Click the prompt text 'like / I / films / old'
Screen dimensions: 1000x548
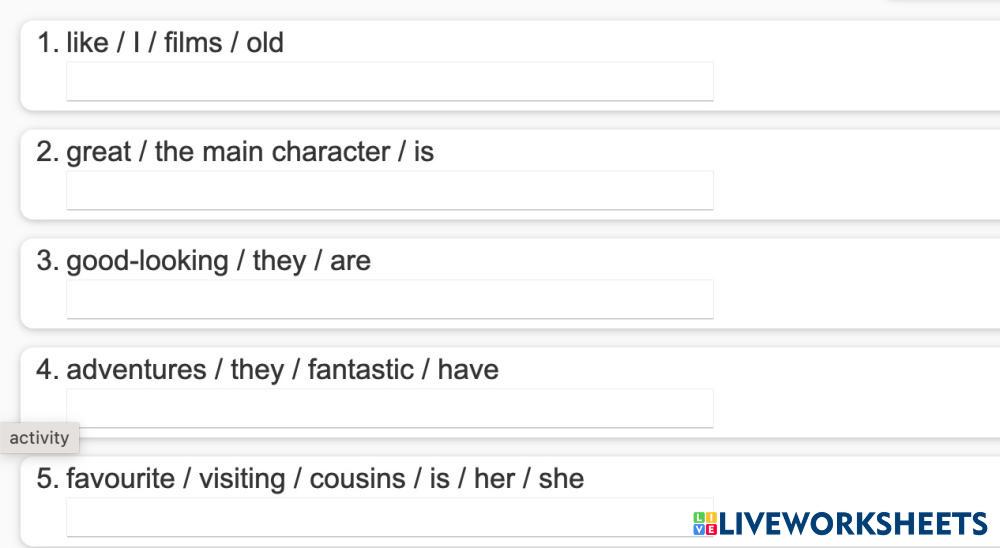(x=175, y=43)
